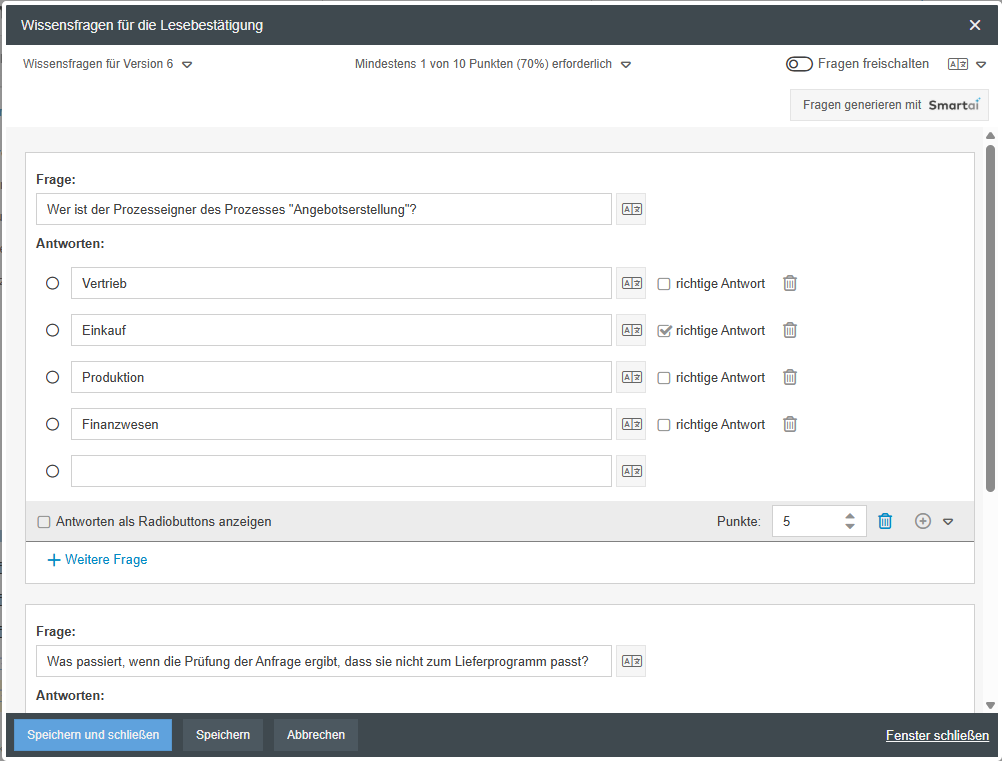
Task: Click Fragen generieren mit Smartai button
Action: [x=890, y=105]
